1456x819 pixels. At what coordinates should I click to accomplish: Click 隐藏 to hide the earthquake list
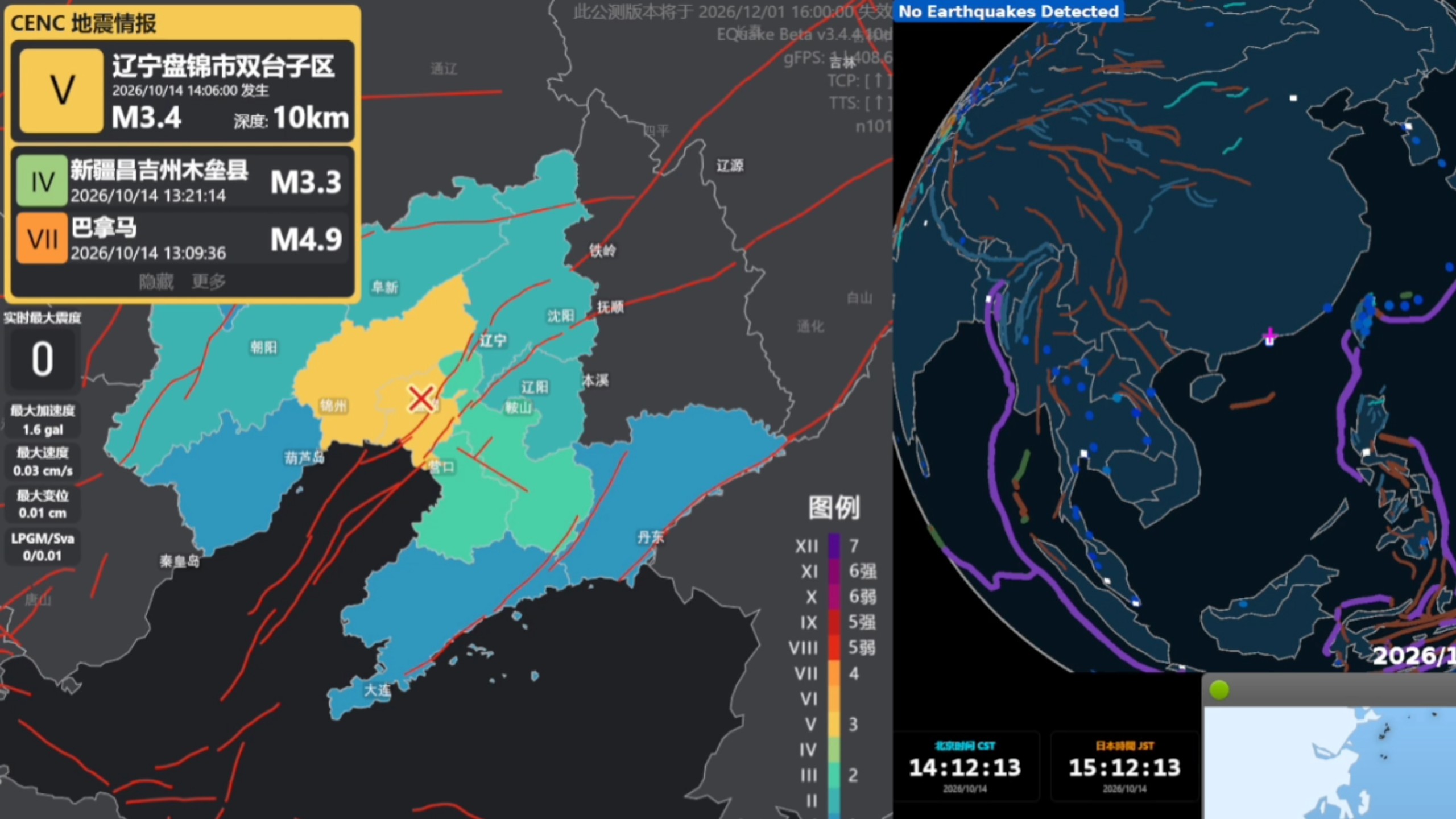pos(156,282)
